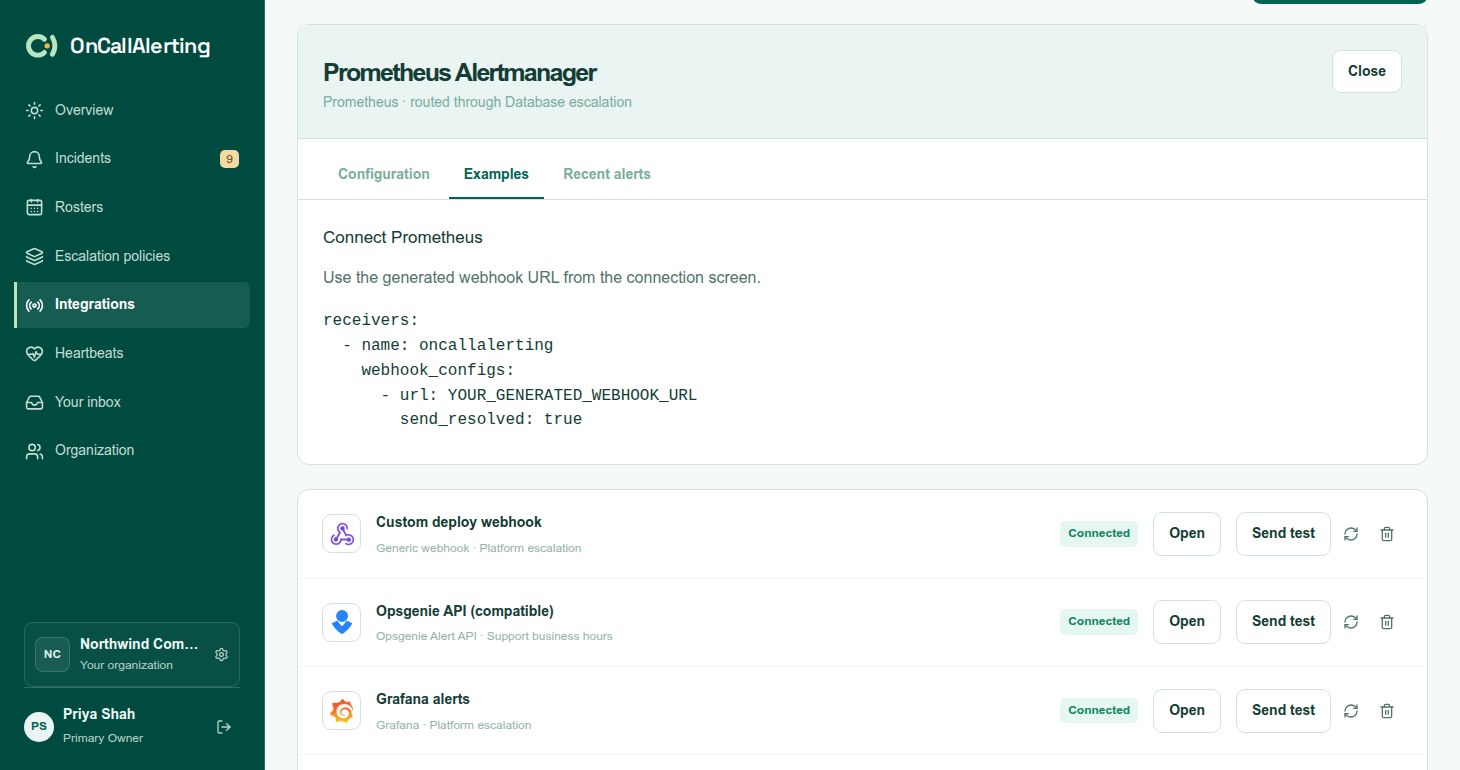Open the Opsgenie API integration
1460x770 pixels.
pyautogui.click(x=1187, y=621)
